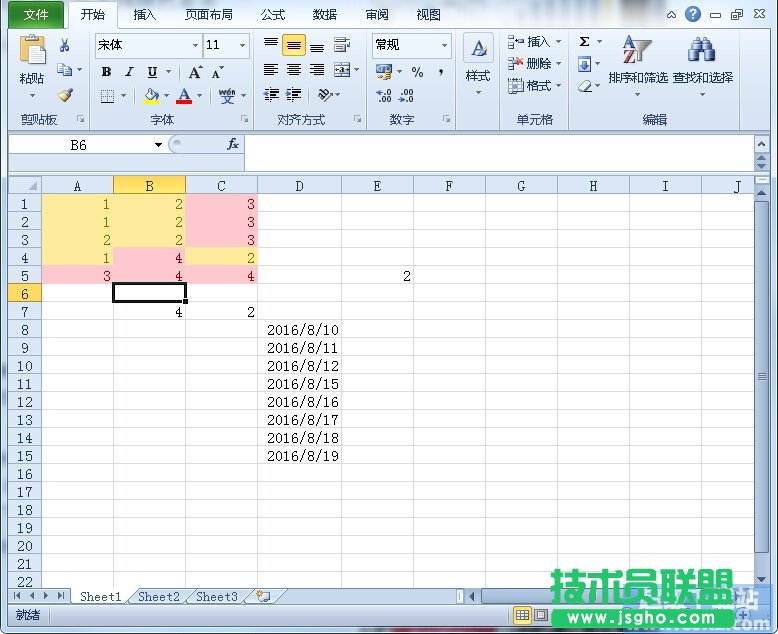
Task: Open Find and Select (查找和选择) binoculars
Action: (x=702, y=60)
